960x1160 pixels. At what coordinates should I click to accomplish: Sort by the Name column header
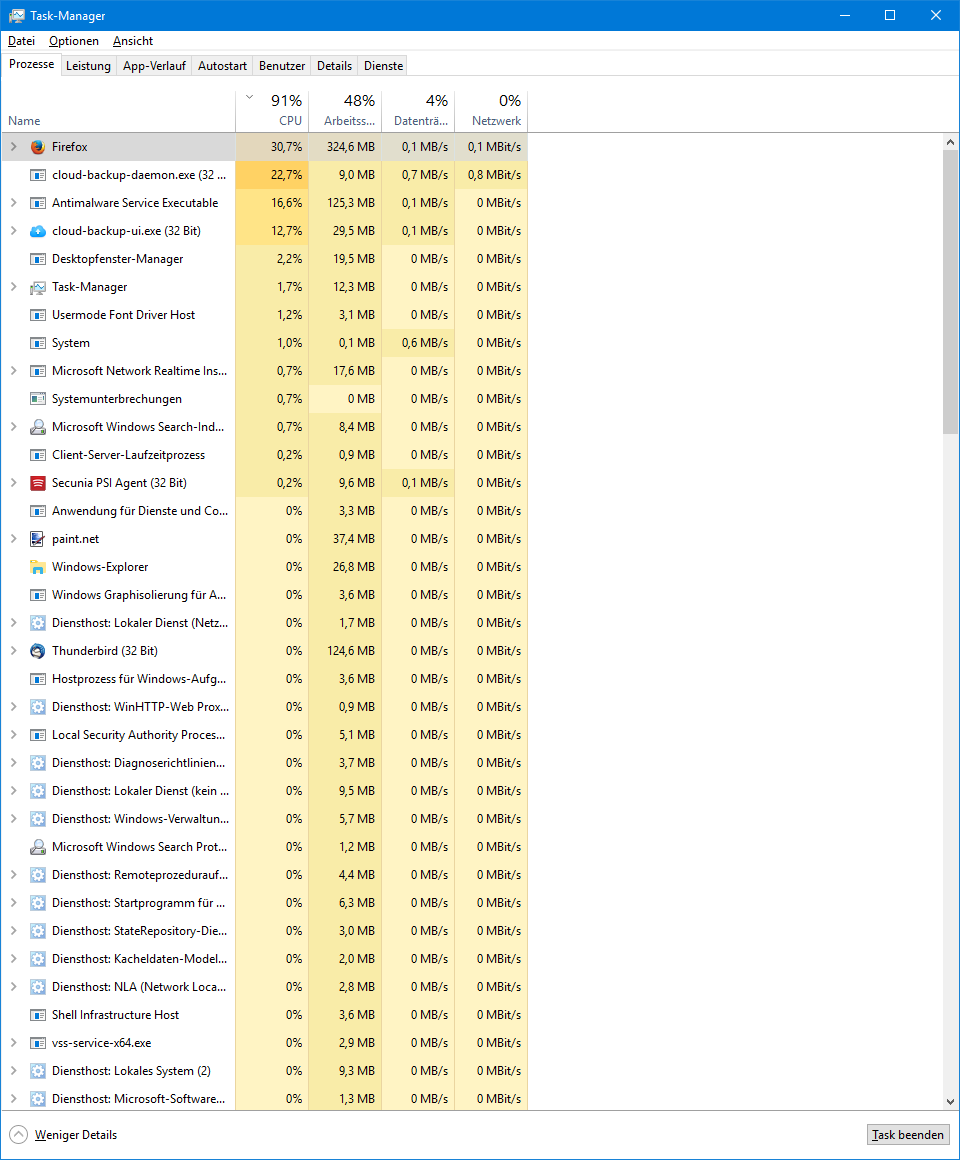click(x=118, y=110)
